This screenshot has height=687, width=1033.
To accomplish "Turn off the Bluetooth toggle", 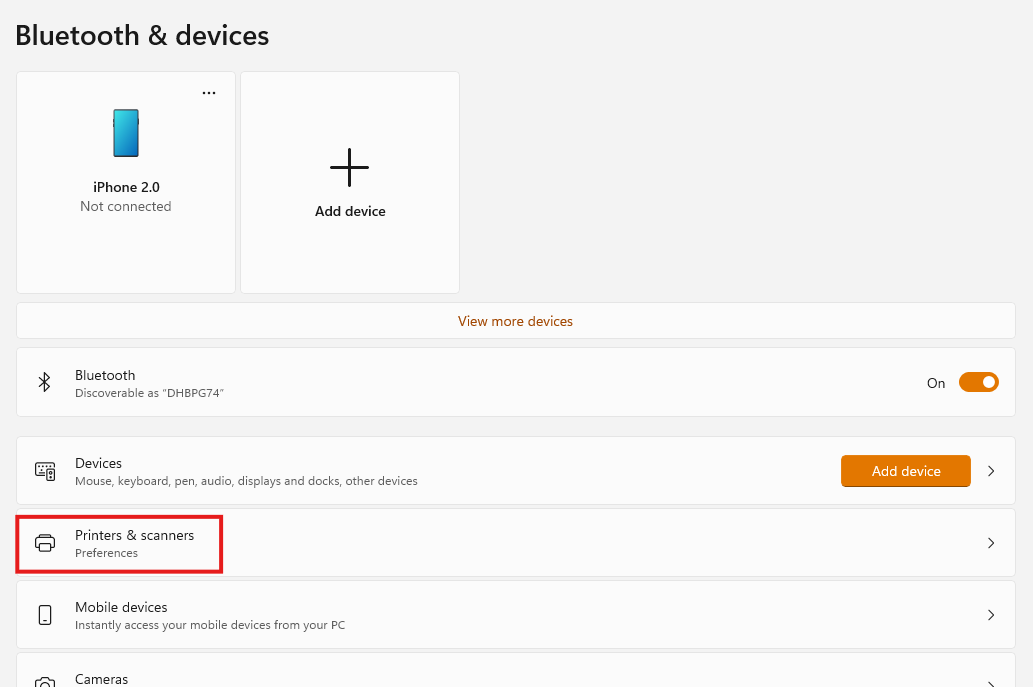I will click(978, 382).
